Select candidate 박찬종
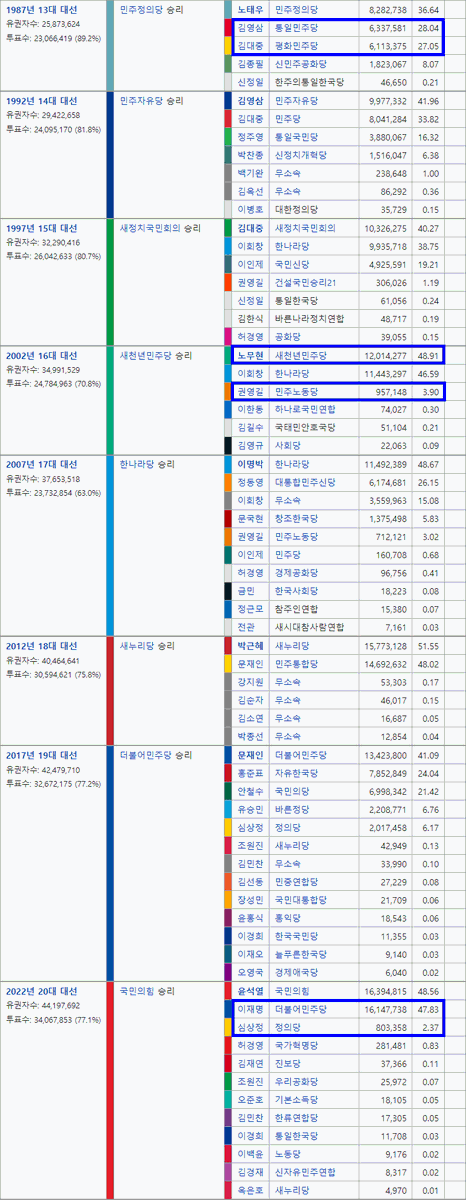 (x=252, y=155)
